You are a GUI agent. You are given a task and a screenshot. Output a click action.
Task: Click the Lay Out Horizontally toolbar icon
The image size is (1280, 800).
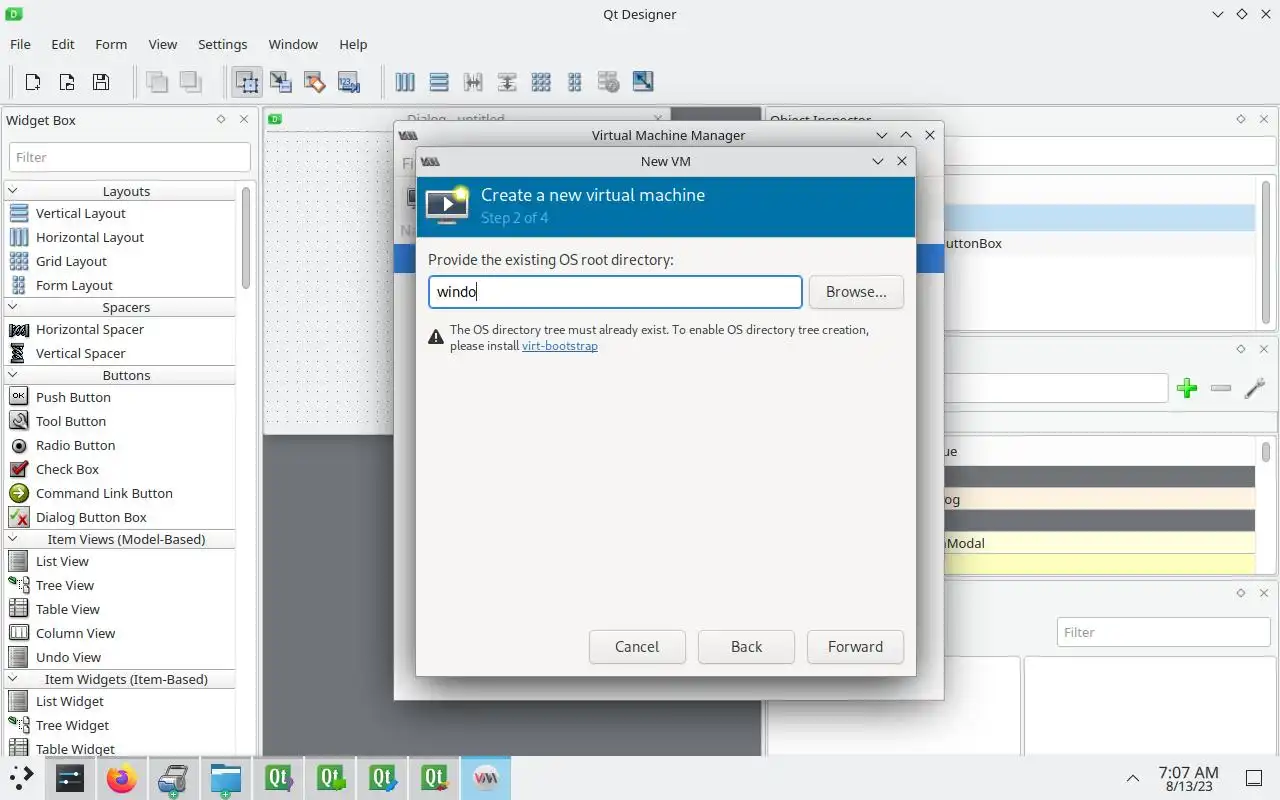tap(405, 82)
